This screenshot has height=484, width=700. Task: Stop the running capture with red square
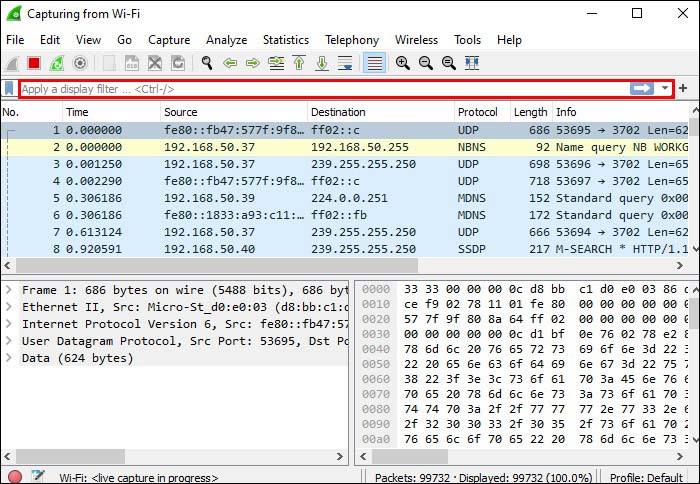[34, 63]
